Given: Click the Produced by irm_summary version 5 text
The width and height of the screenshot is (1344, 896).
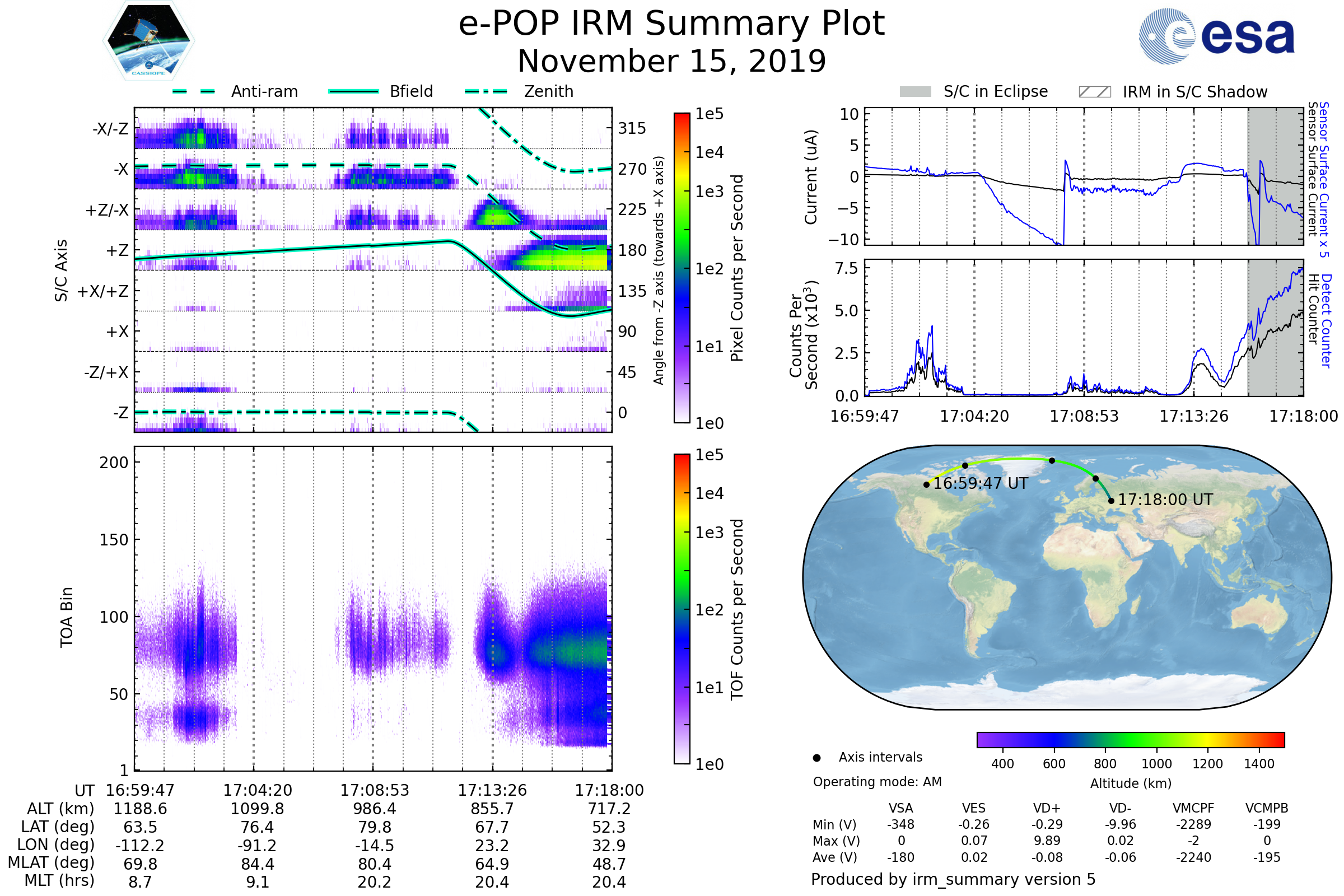Looking at the screenshot, I should point(953,879).
